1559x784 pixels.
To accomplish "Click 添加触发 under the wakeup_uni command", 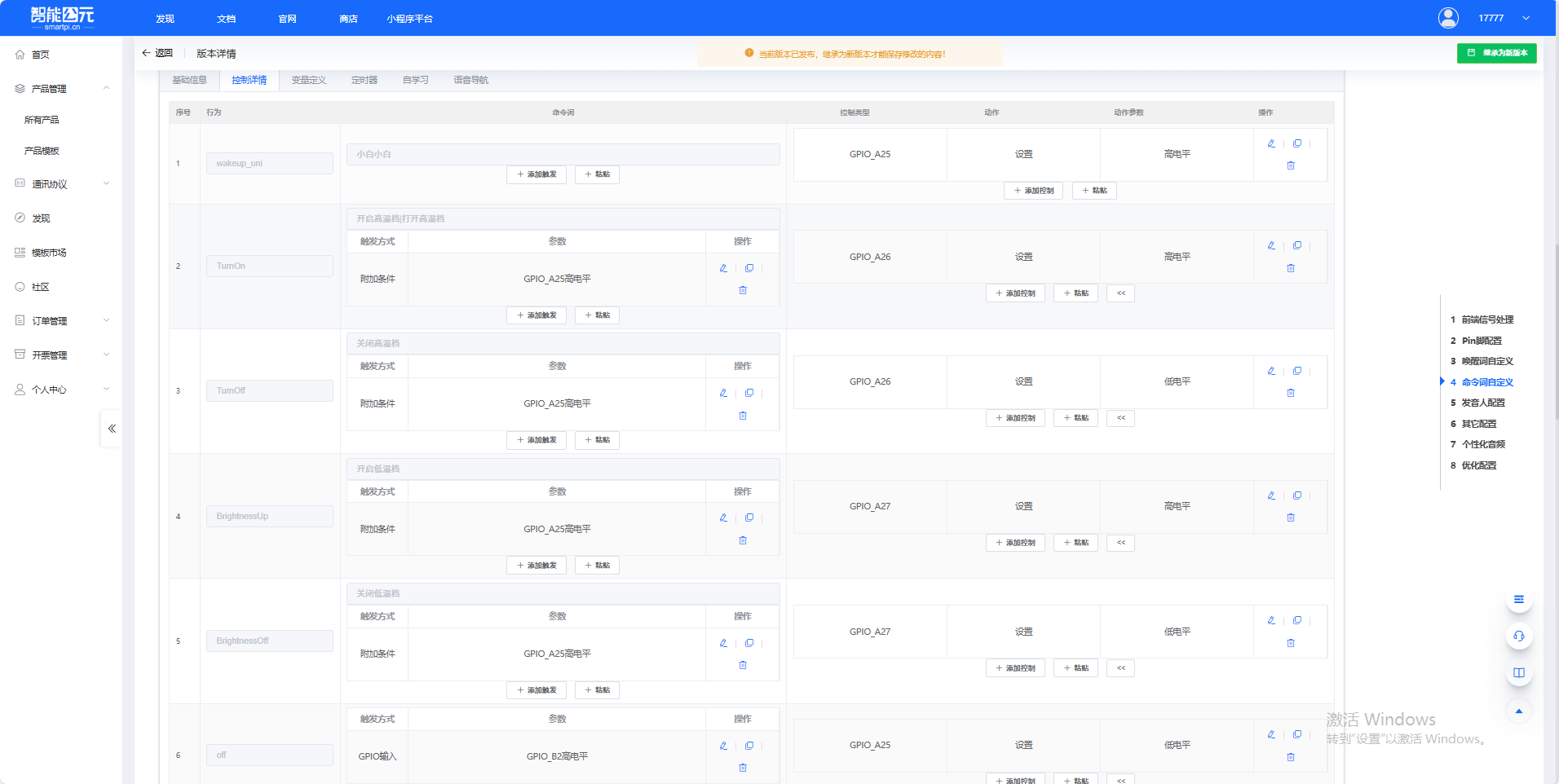I will (537, 174).
